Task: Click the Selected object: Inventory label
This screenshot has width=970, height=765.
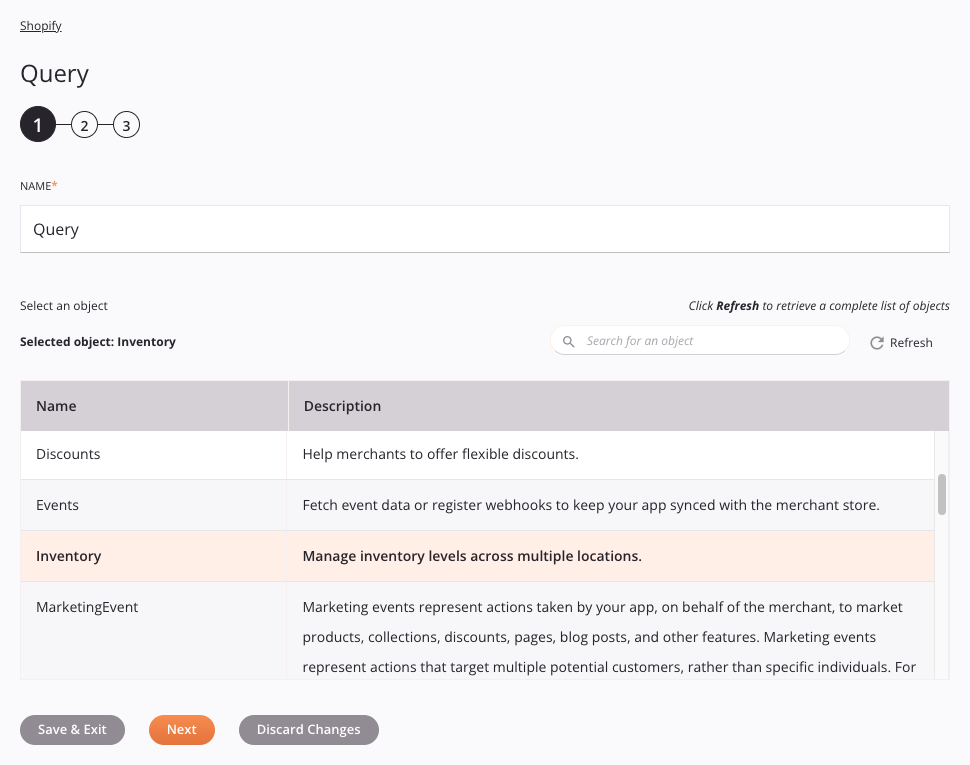Action: coord(97,341)
